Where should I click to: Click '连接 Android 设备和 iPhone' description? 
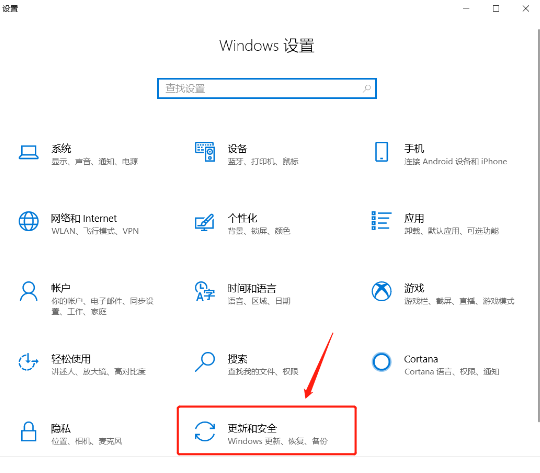(x=456, y=161)
